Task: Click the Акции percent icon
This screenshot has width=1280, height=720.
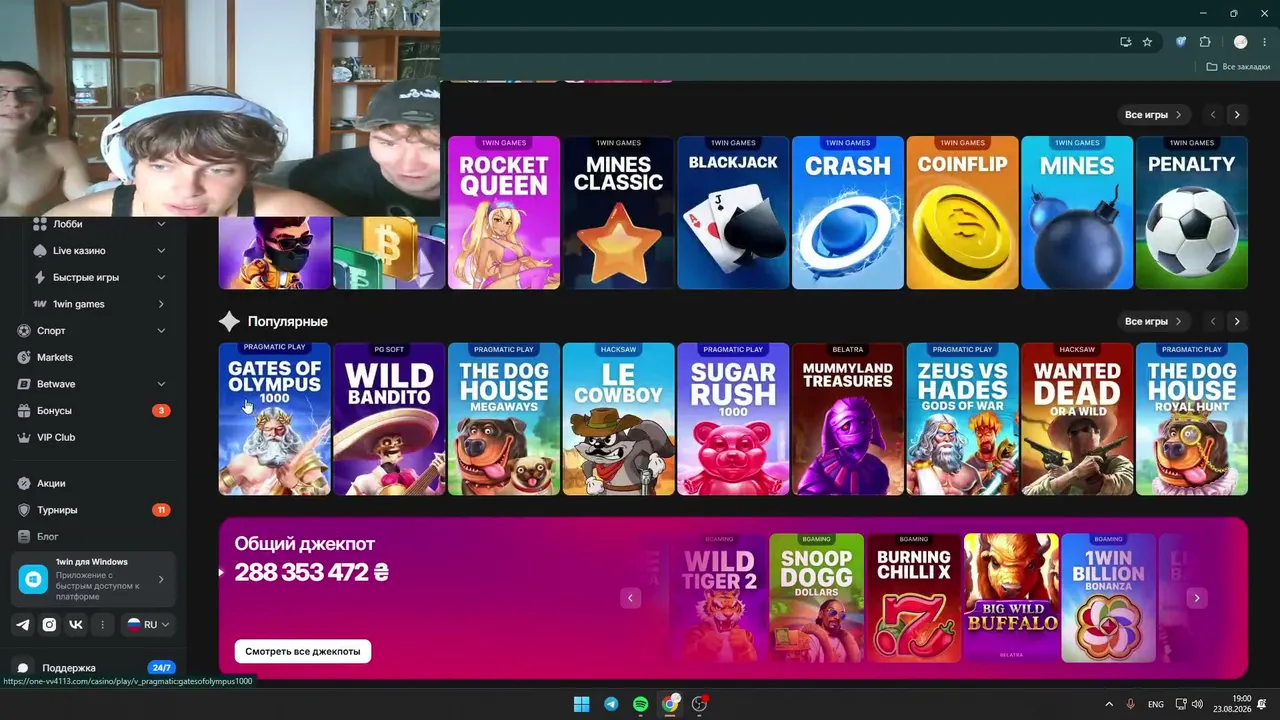Action: tap(25, 483)
